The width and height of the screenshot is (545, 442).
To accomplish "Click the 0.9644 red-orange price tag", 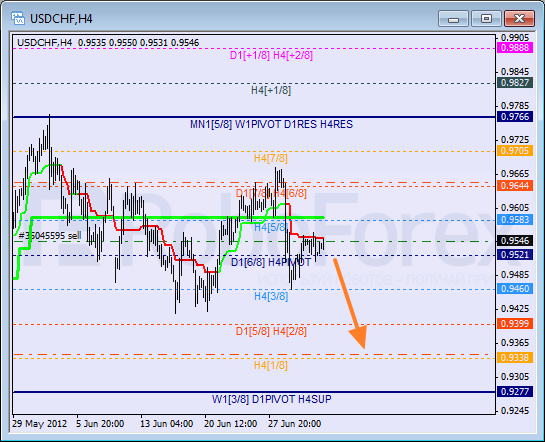I will coord(515,186).
